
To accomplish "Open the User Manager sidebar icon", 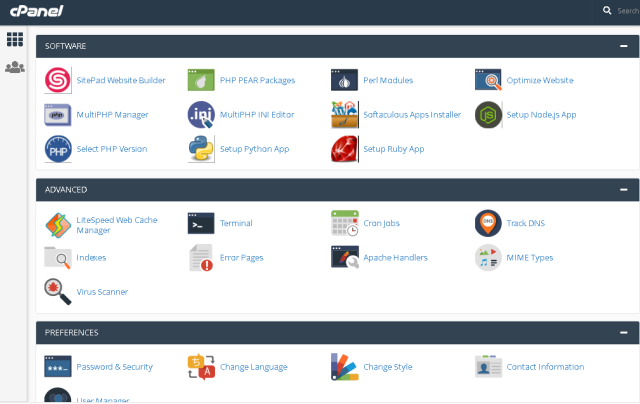I will click(x=15, y=68).
